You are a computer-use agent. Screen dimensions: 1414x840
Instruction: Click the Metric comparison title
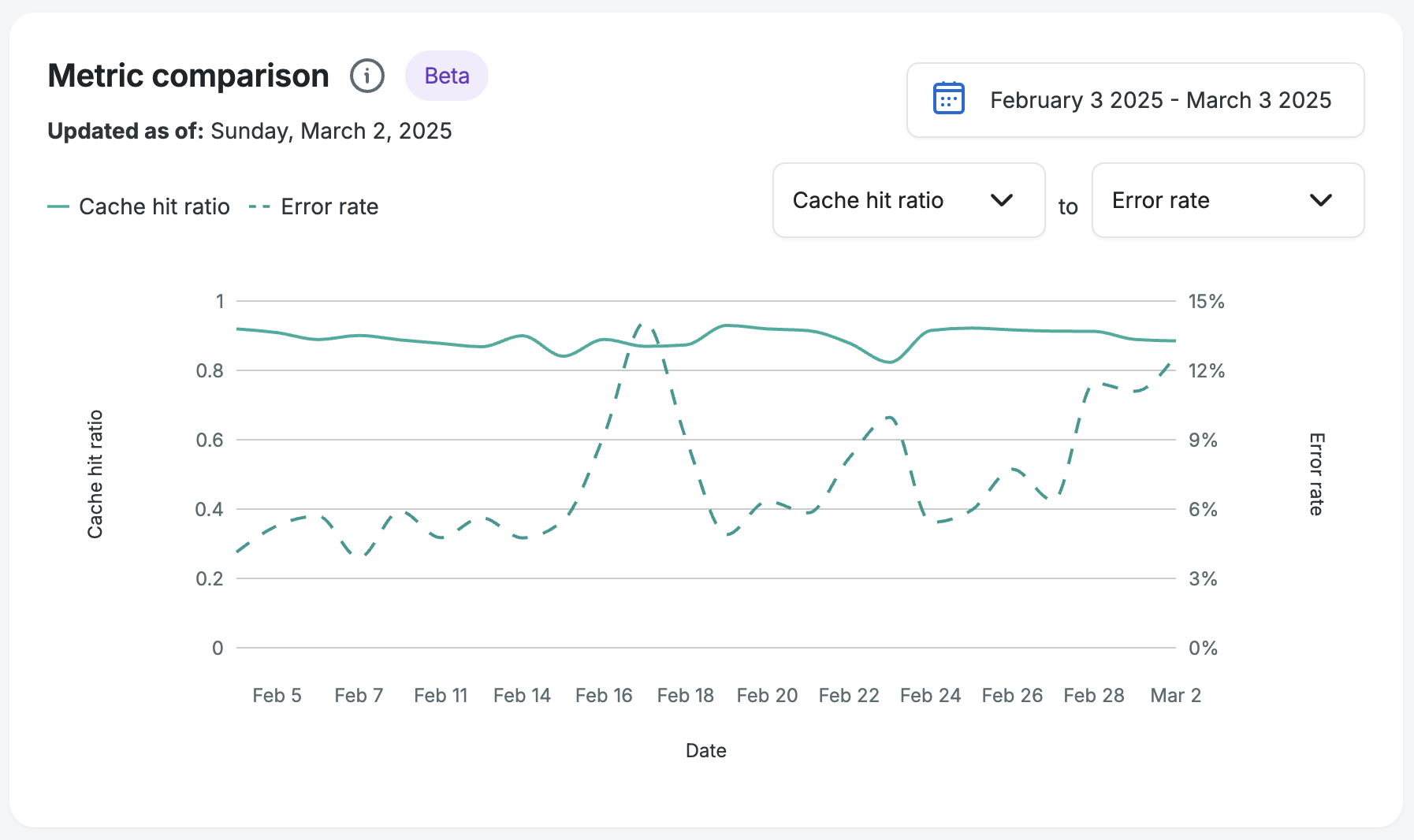(188, 75)
